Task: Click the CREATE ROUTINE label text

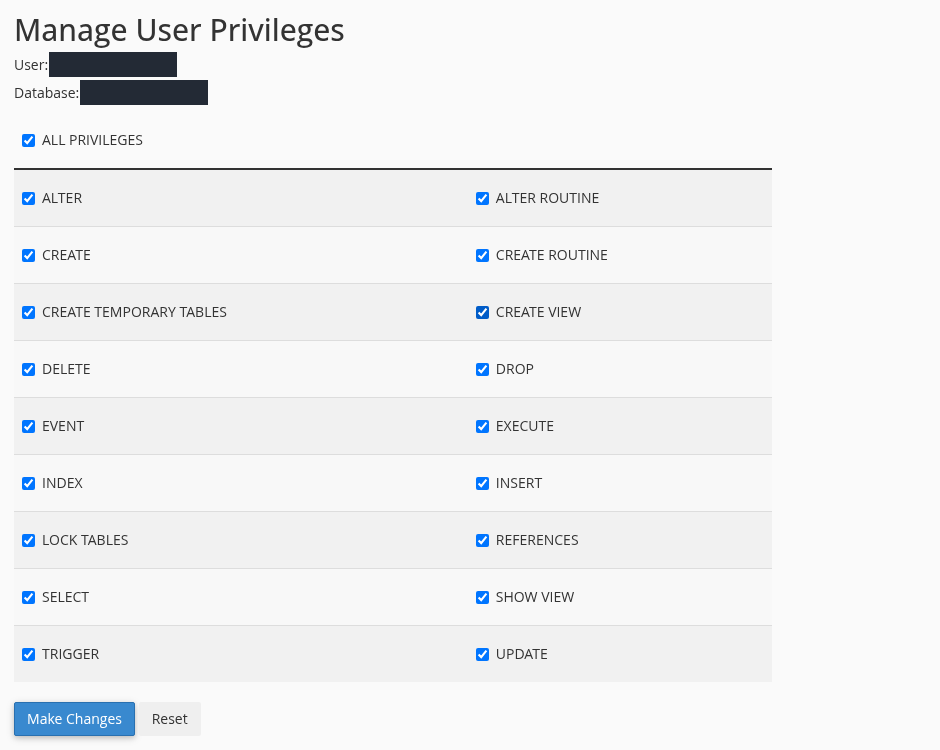Action: pyautogui.click(x=552, y=255)
